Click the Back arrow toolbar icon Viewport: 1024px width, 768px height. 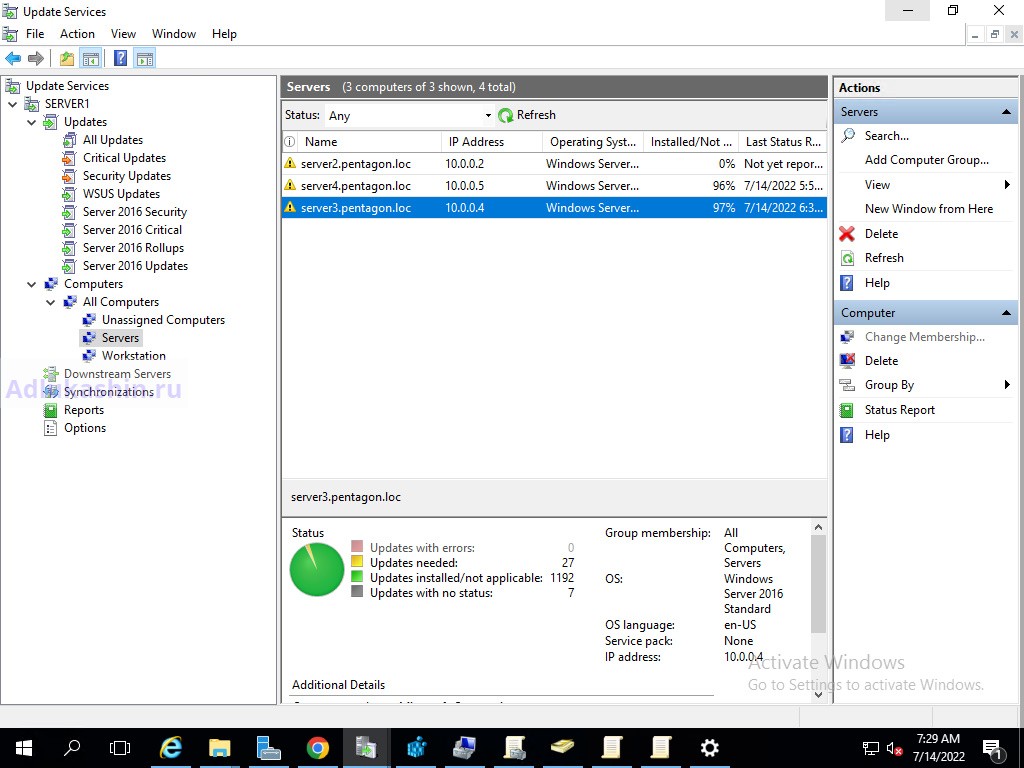[13, 59]
